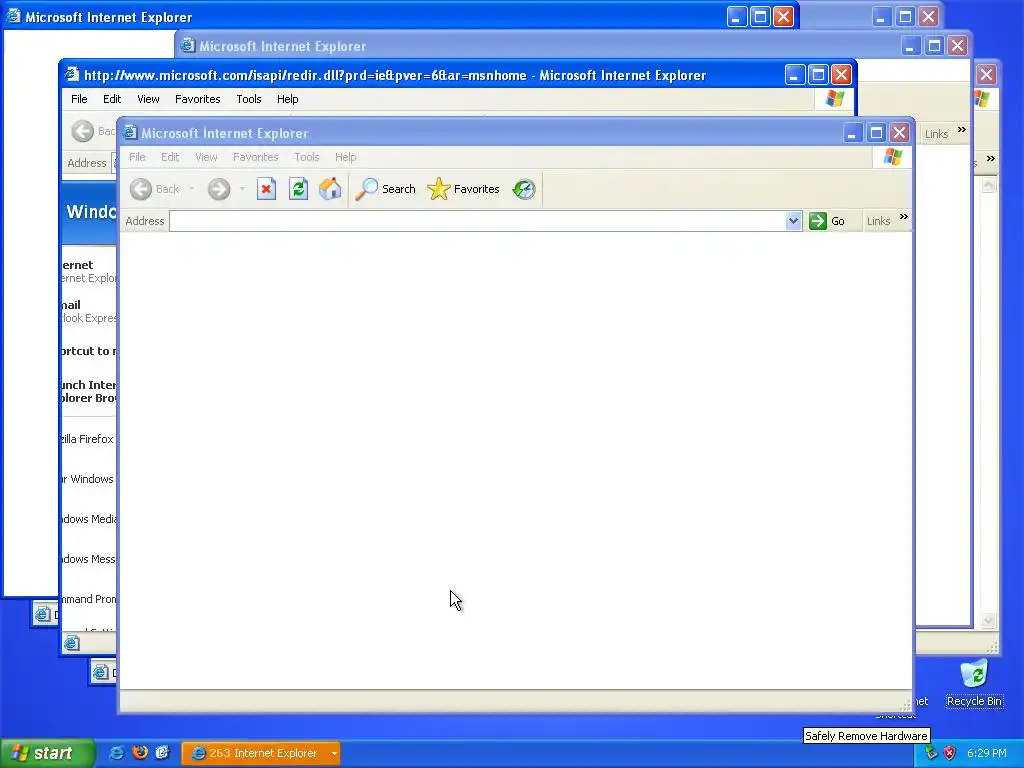Open View menu in front IE window

click(206, 157)
